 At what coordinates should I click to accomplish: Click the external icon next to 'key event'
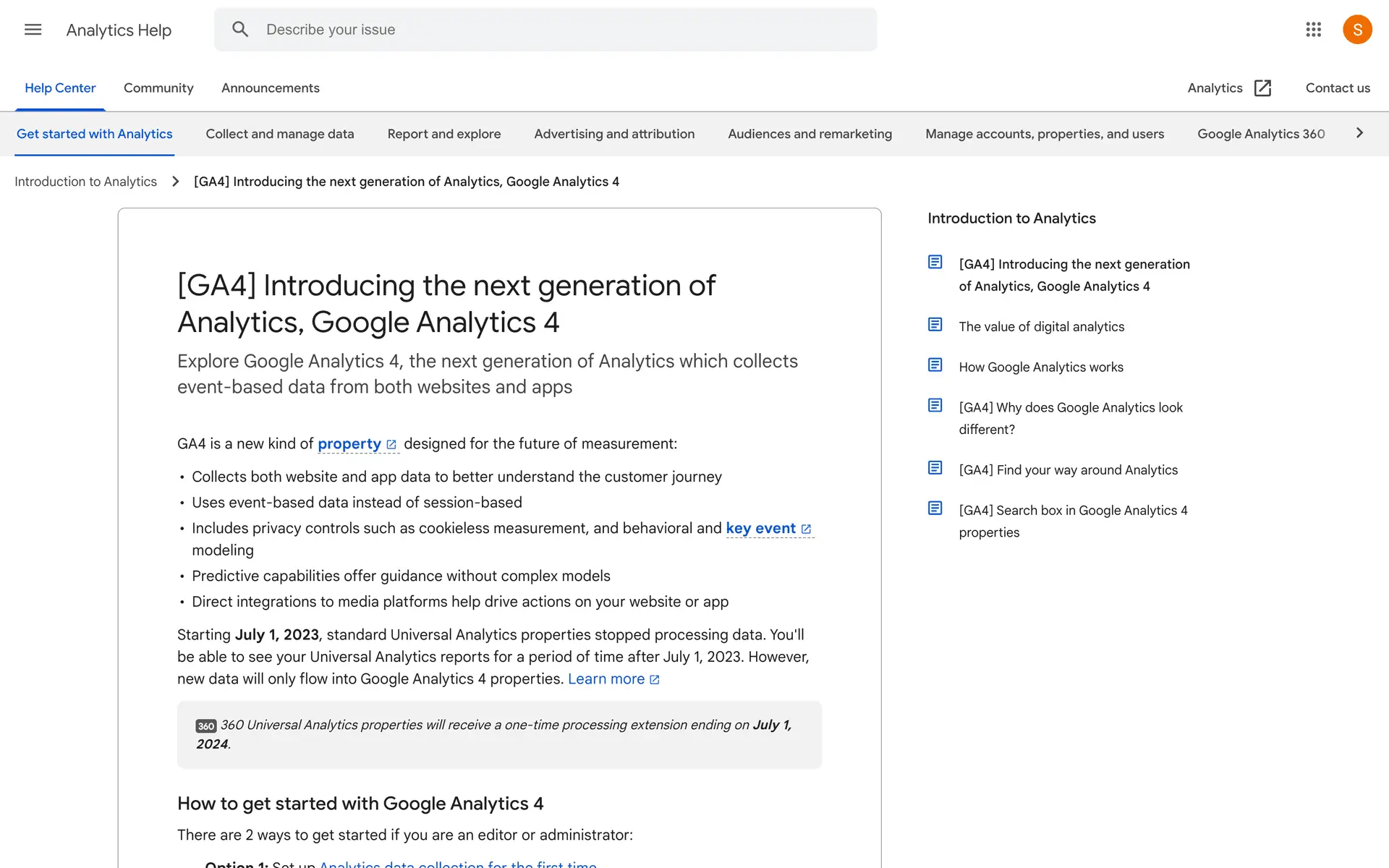[x=806, y=529]
